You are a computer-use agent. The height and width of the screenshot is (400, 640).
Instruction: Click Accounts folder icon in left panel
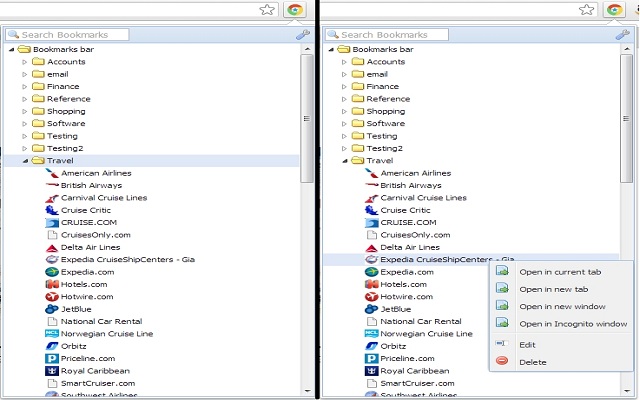coord(38,62)
